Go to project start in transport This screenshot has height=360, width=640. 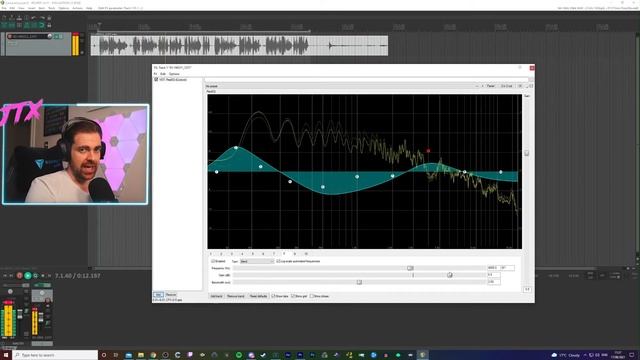point(5,276)
